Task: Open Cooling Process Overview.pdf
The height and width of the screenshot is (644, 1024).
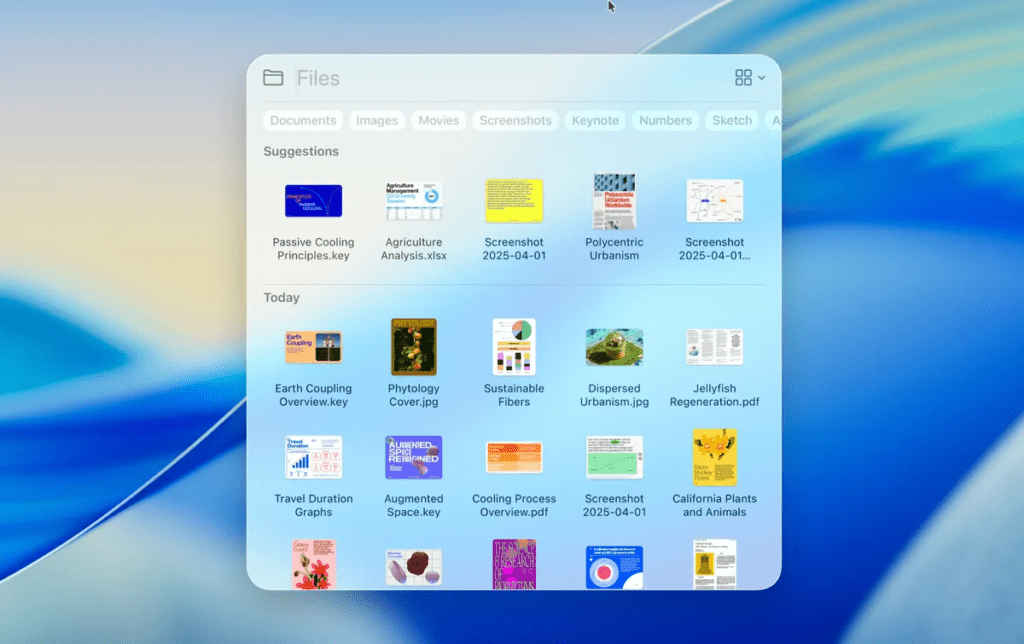Action: [514, 479]
